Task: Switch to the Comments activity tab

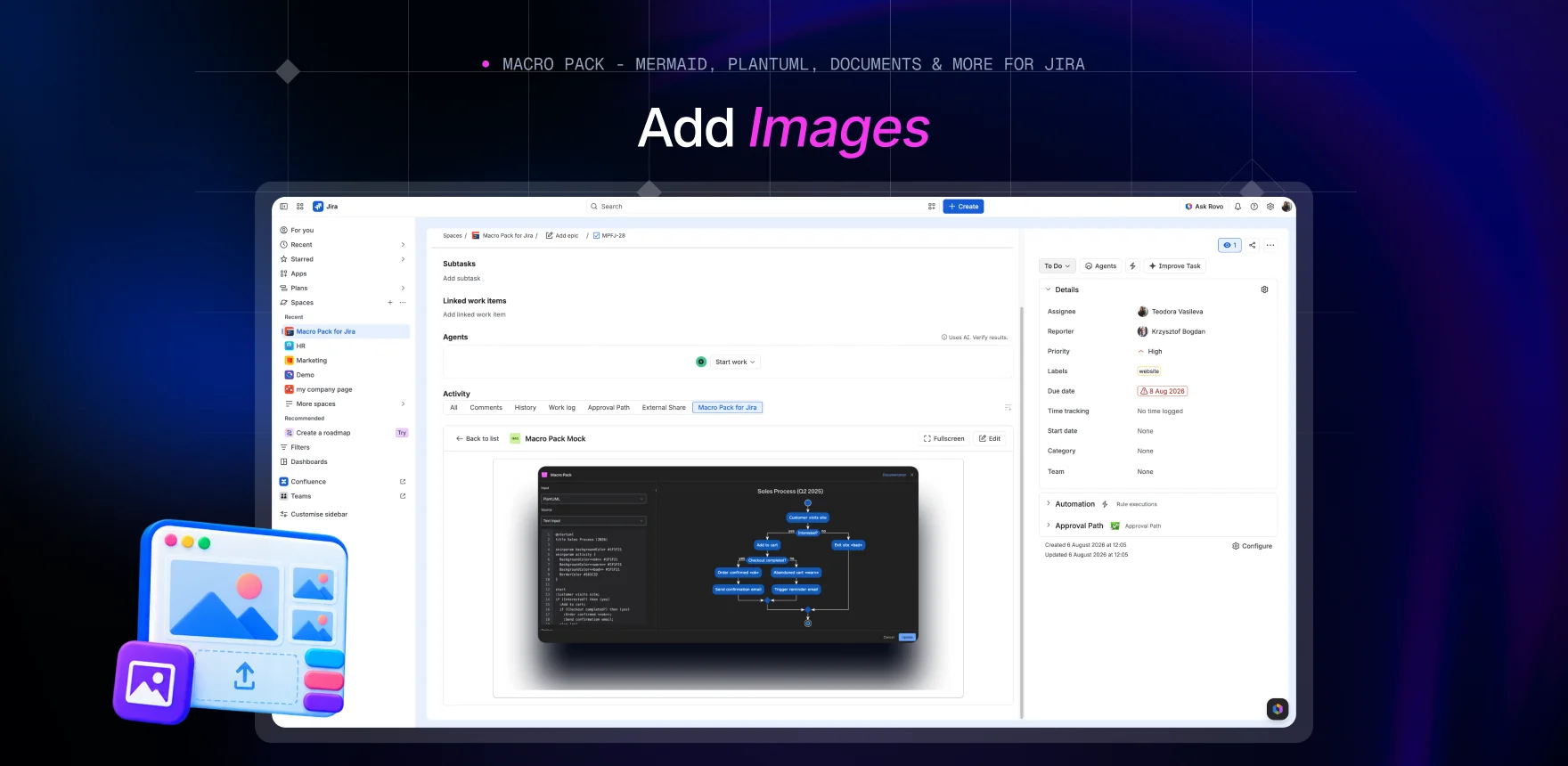Action: coord(486,408)
